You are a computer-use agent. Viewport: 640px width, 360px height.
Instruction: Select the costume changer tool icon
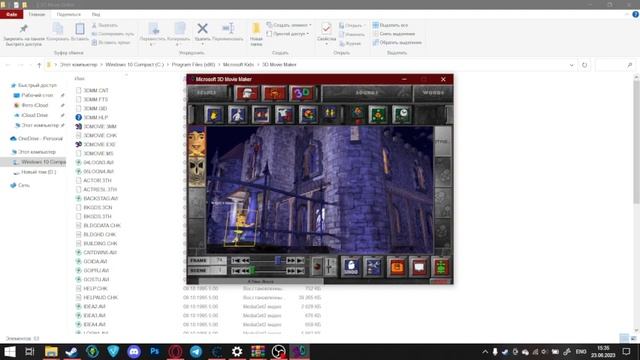[x=284, y=115]
